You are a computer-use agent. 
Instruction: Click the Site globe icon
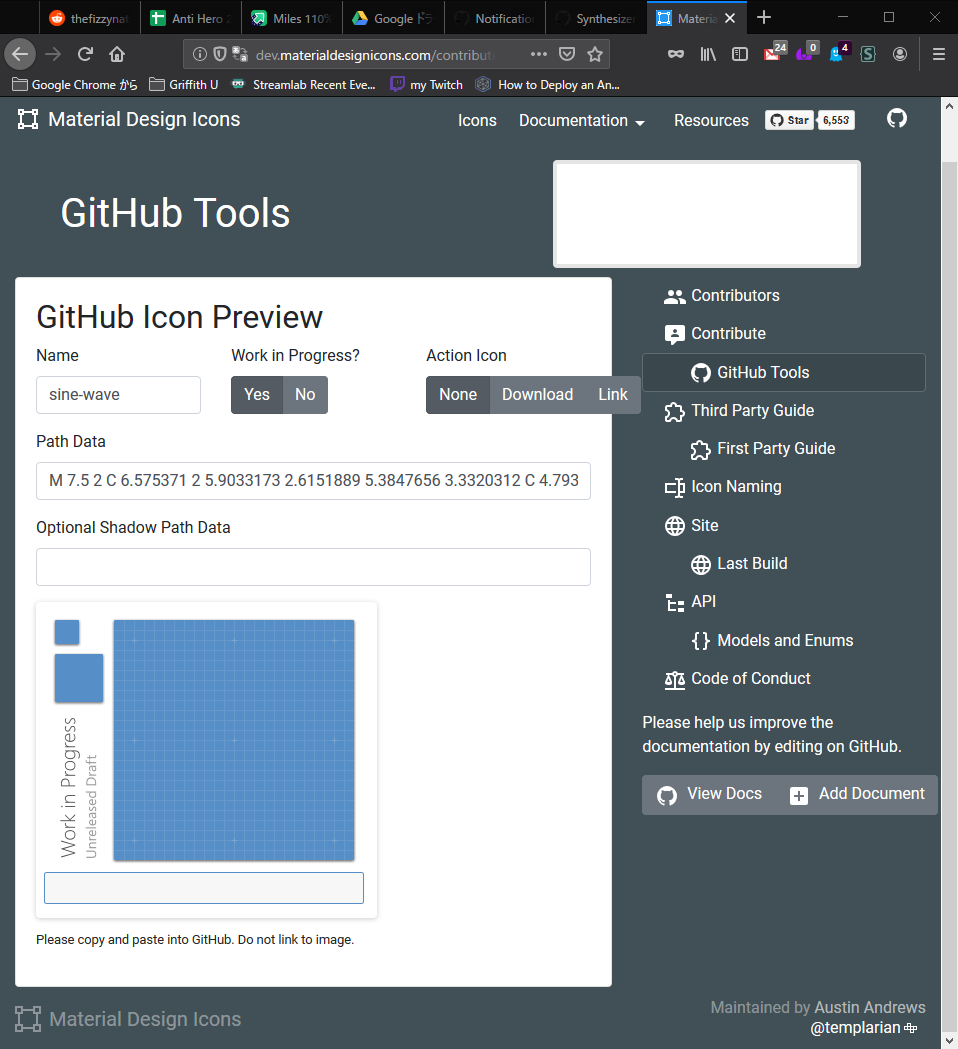674,526
